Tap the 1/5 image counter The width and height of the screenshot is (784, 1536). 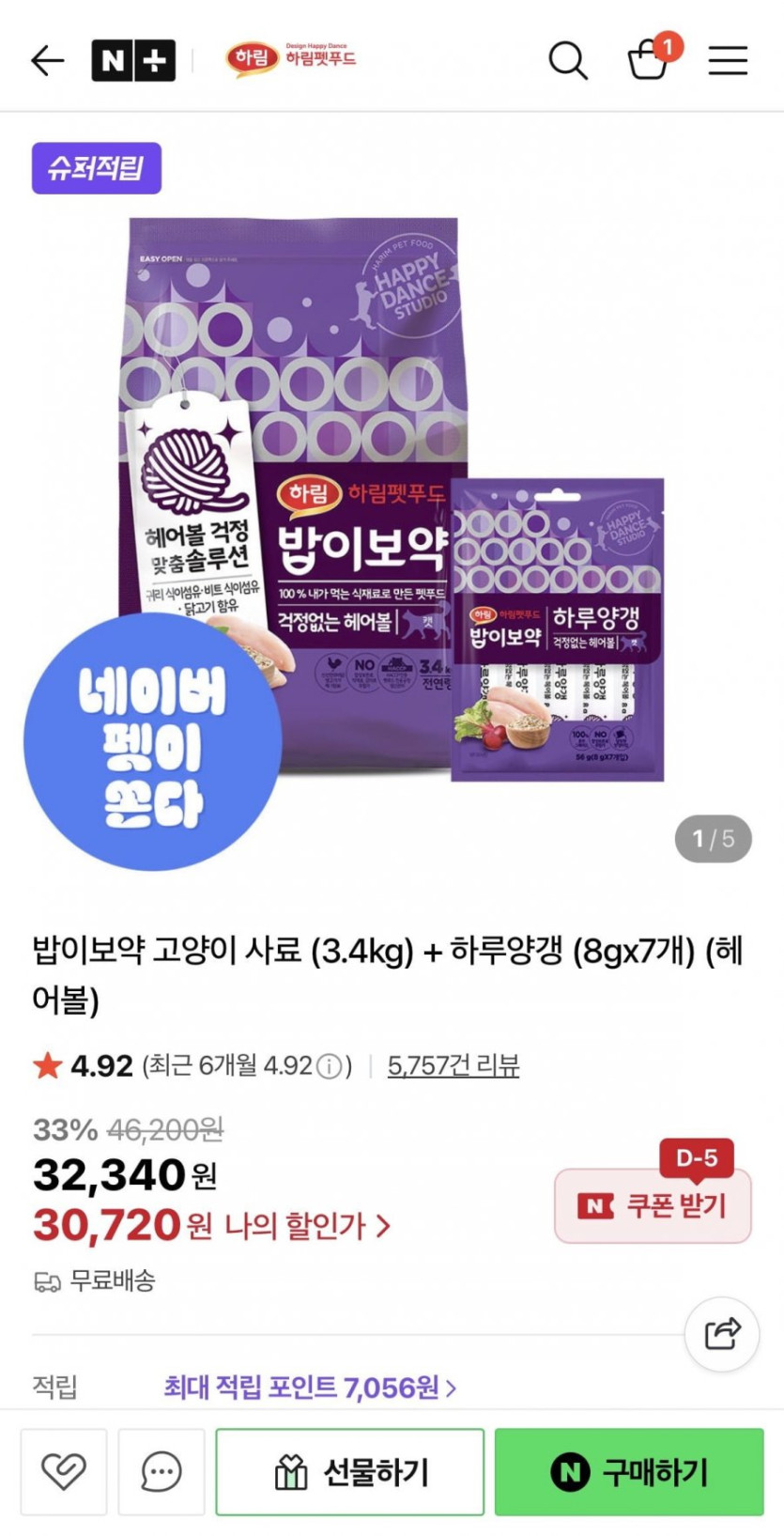[714, 839]
